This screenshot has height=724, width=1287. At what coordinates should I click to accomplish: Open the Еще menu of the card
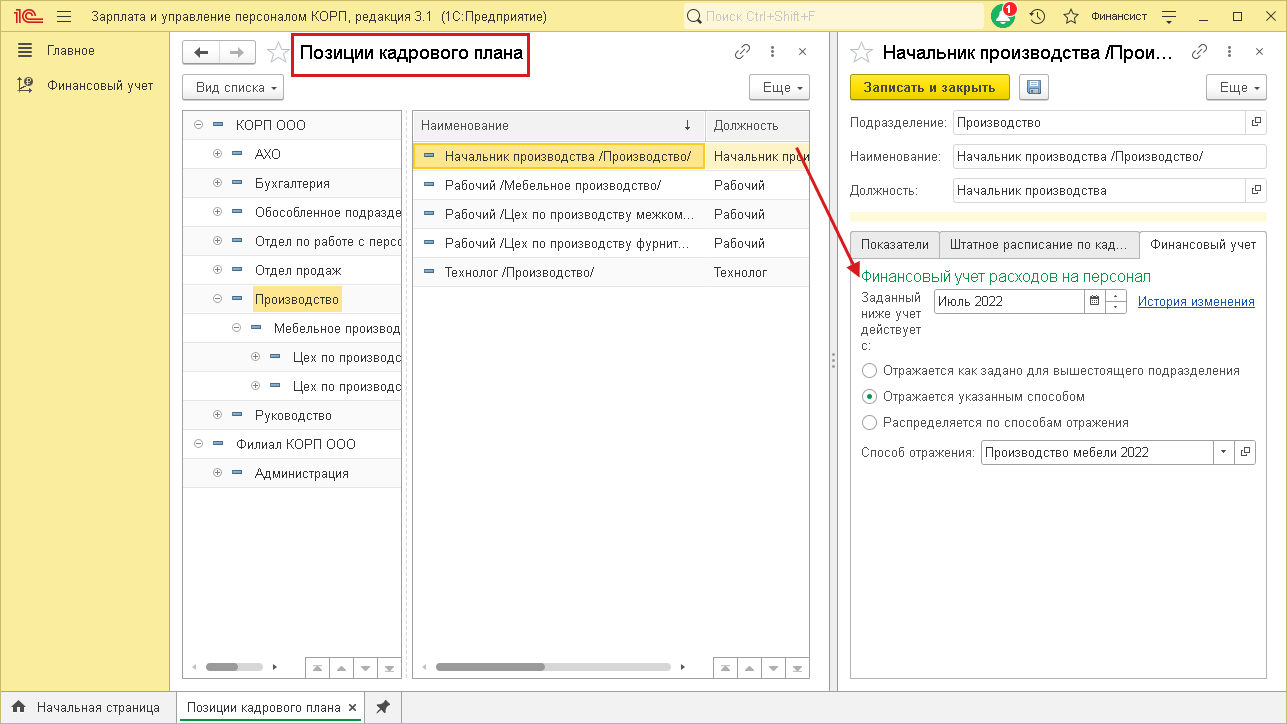click(x=1236, y=87)
